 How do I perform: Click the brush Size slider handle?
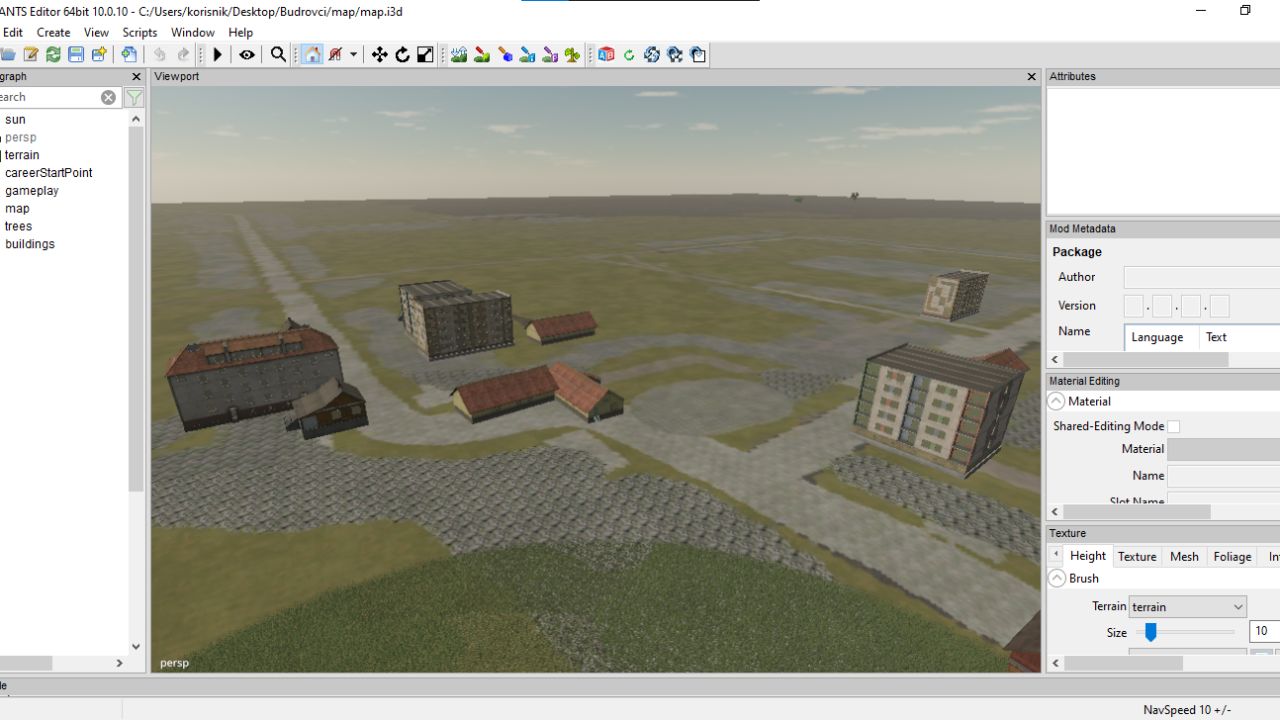pos(1151,632)
